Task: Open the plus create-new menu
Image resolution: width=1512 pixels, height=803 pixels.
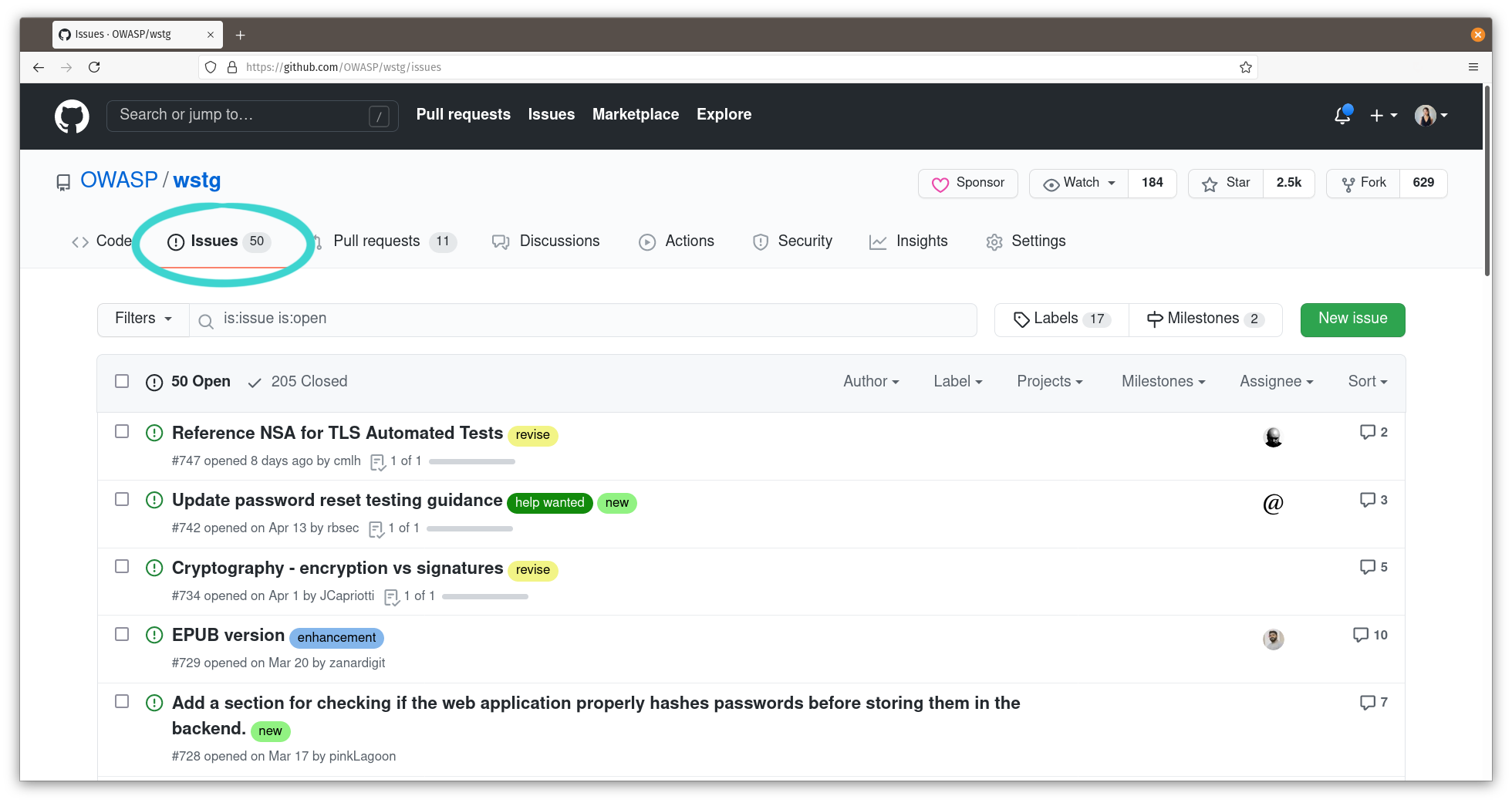Action: [x=1383, y=116]
